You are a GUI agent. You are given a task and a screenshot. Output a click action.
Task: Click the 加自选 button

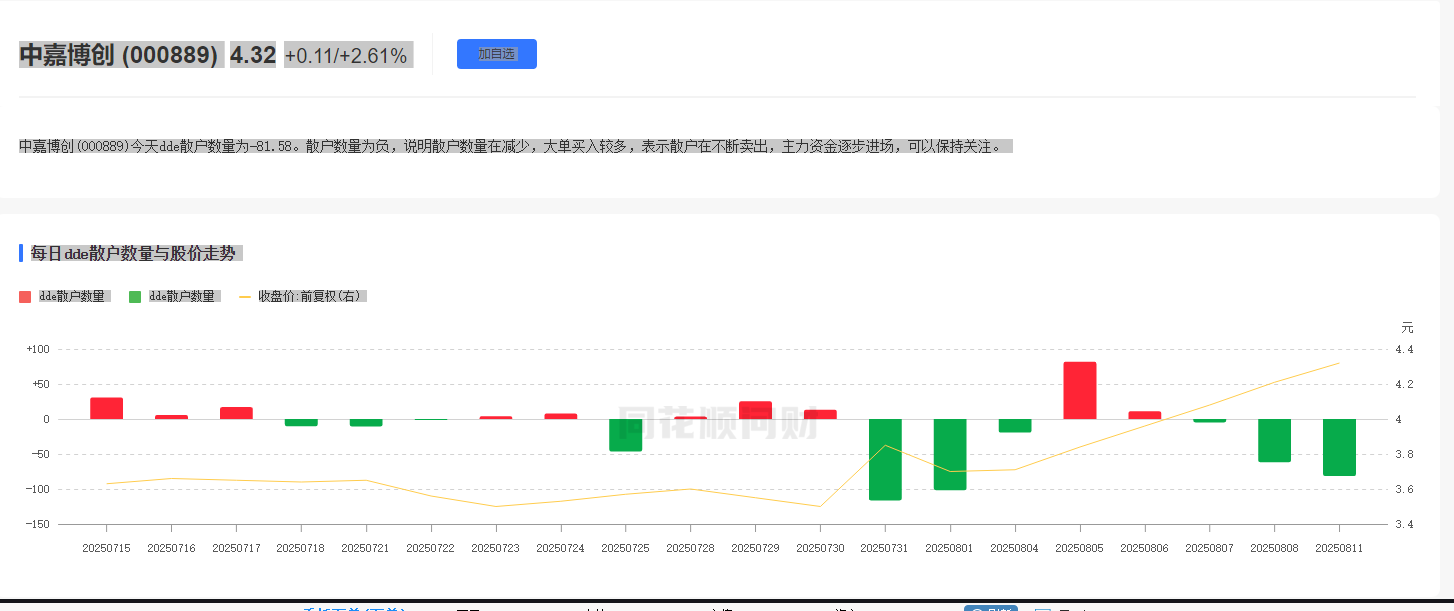pyautogui.click(x=496, y=54)
